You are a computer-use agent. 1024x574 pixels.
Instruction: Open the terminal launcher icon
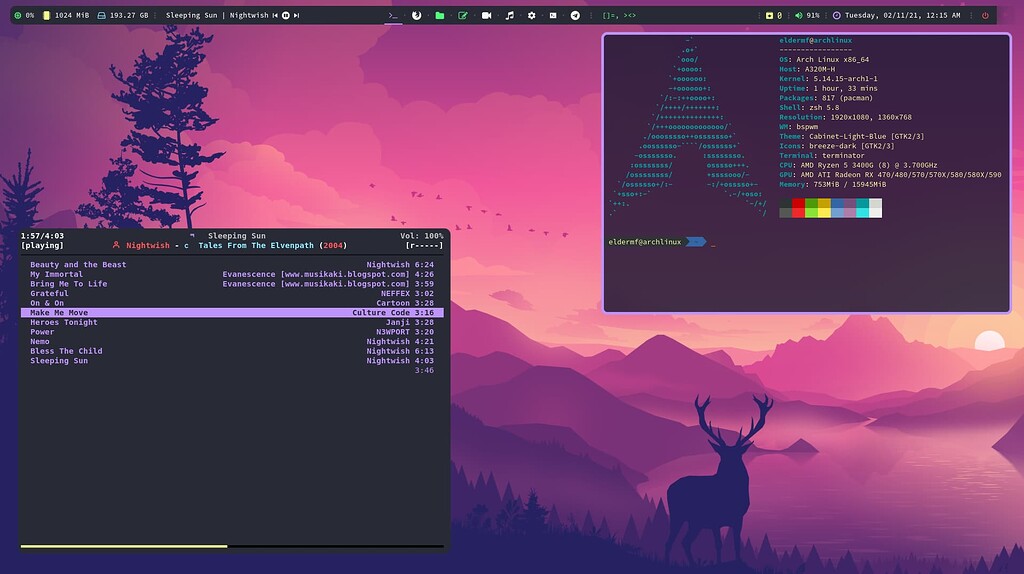coord(393,15)
